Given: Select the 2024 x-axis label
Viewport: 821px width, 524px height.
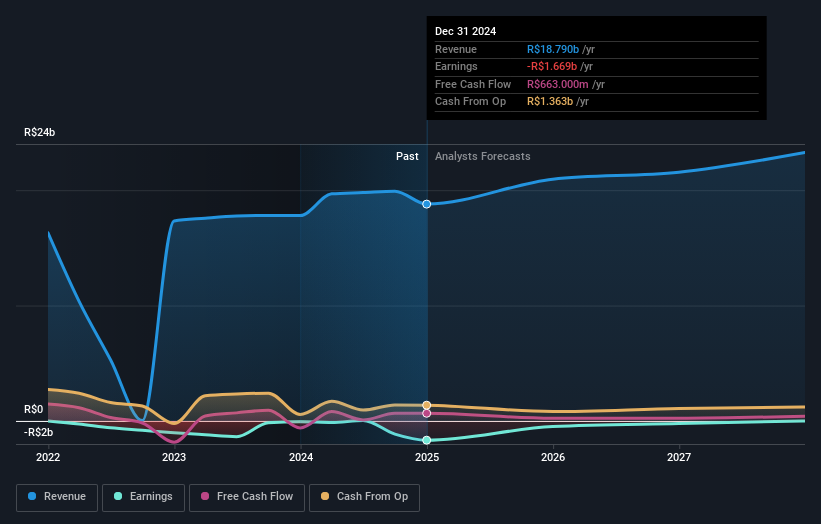Looking at the screenshot, I should tap(301, 457).
